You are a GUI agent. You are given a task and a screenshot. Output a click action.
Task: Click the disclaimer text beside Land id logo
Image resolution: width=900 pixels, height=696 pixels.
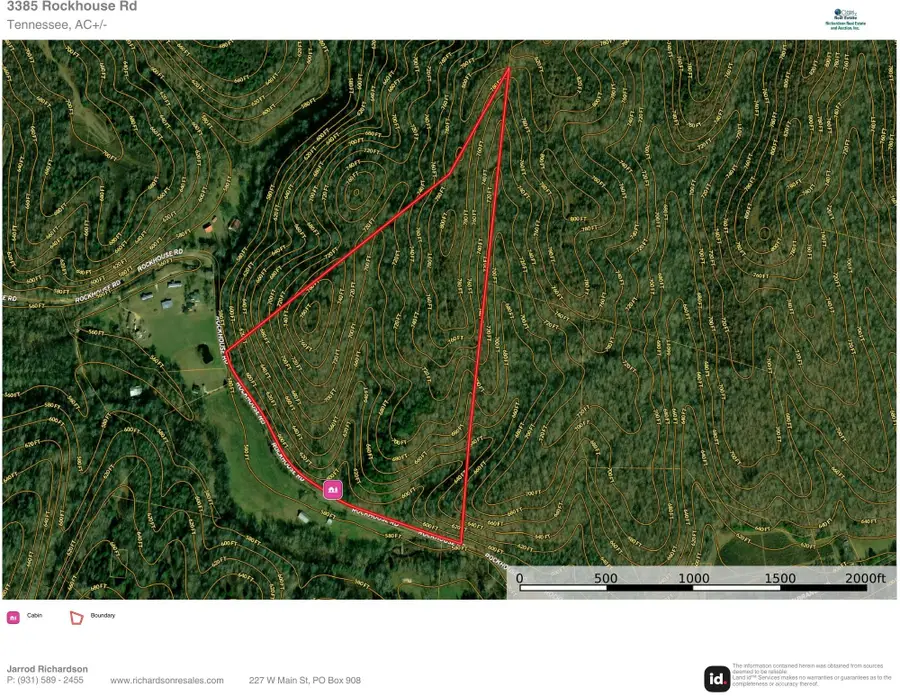click(810, 674)
